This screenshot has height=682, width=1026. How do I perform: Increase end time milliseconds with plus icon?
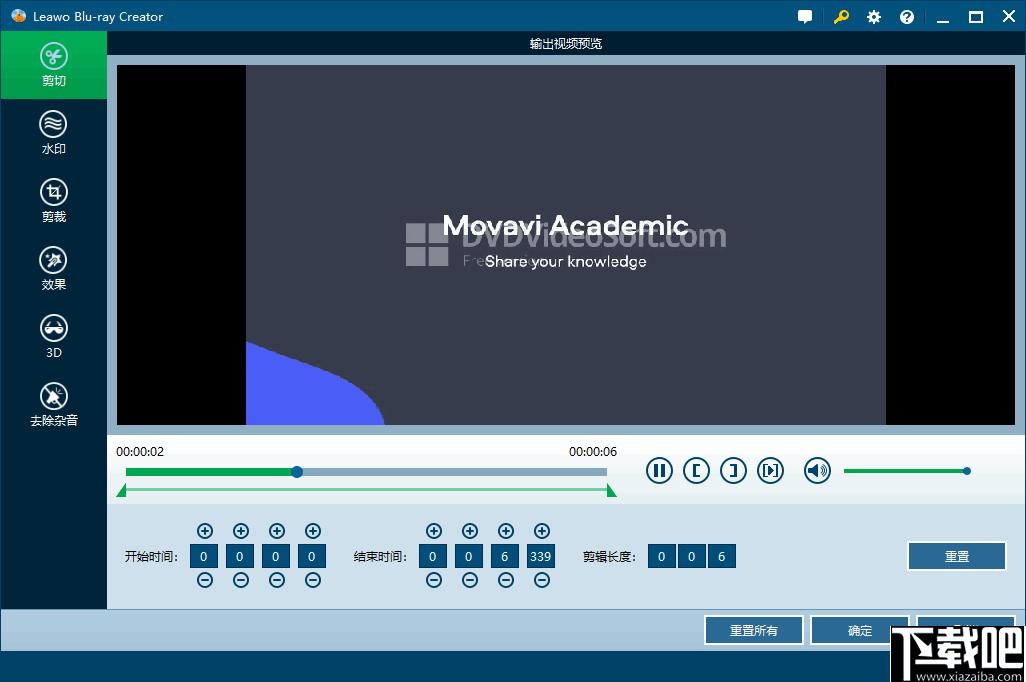542,531
